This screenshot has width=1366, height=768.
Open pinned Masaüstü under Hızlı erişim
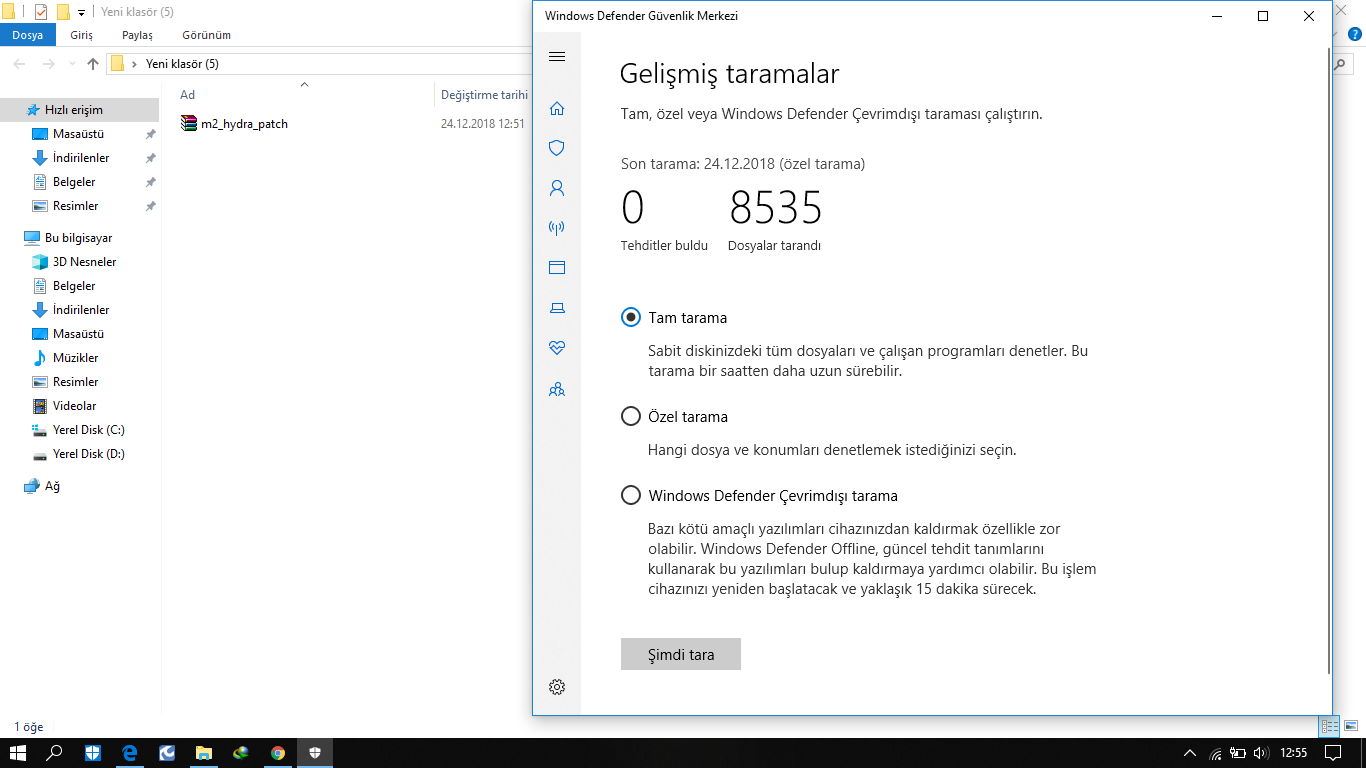pyautogui.click(x=79, y=134)
